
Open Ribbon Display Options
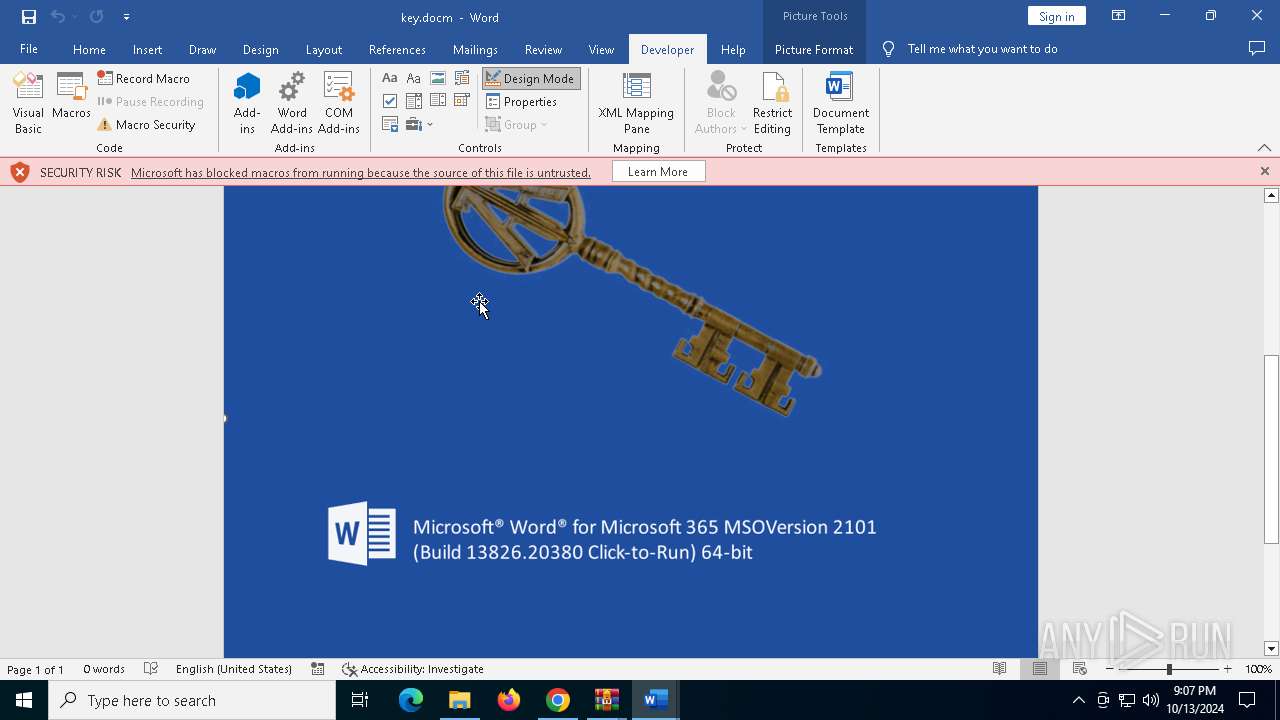[1118, 16]
